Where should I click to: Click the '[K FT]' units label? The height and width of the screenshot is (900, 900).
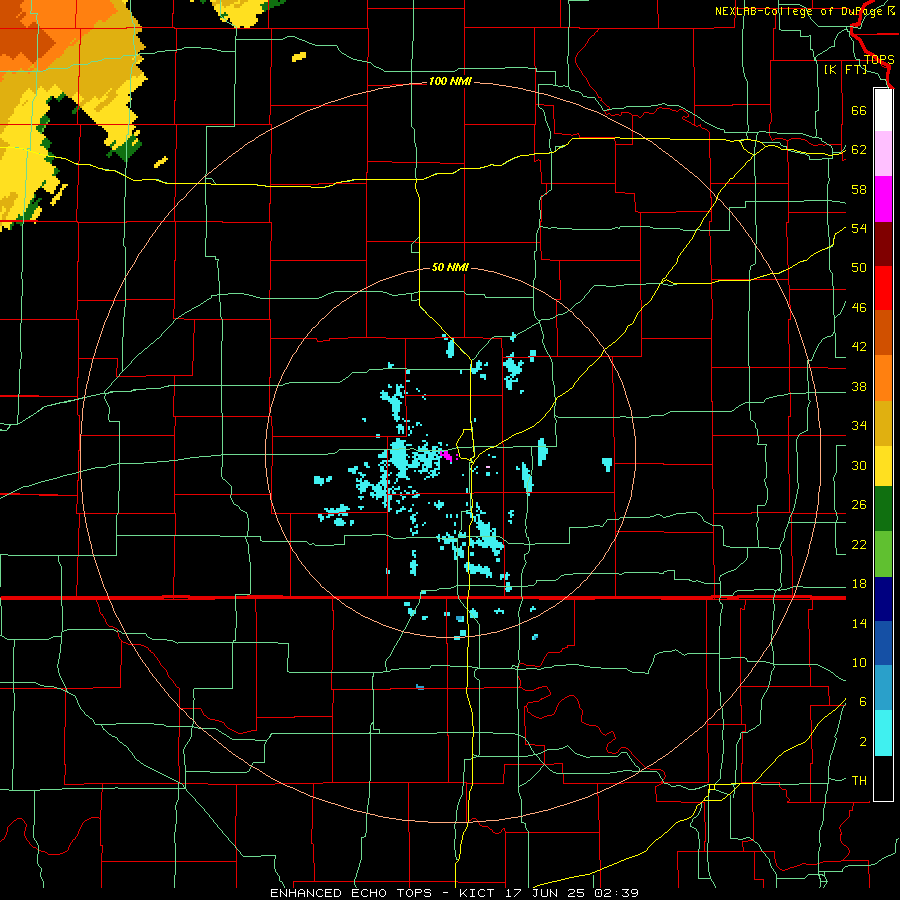[x=845, y=70]
